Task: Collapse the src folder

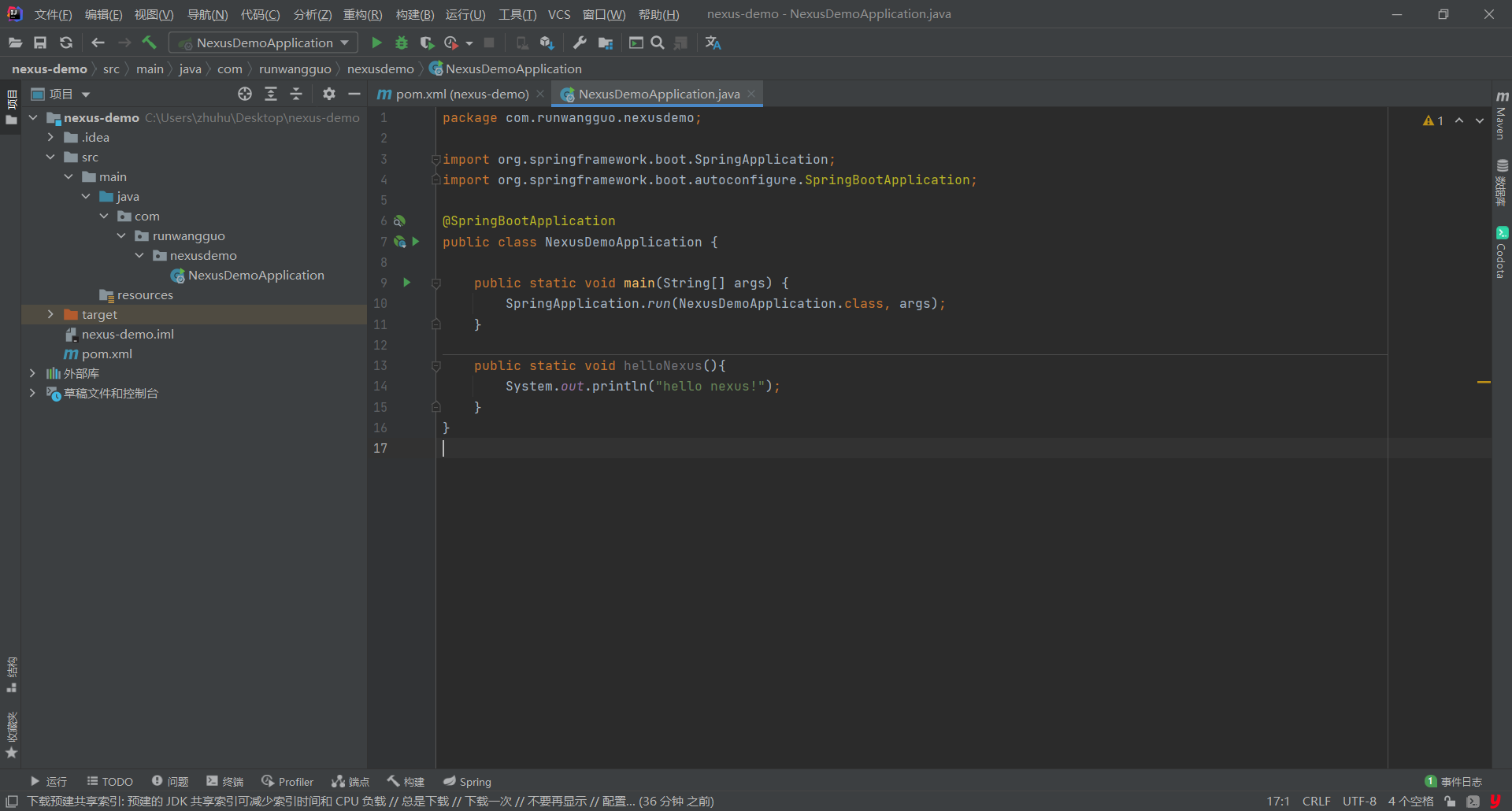Action: tap(50, 157)
